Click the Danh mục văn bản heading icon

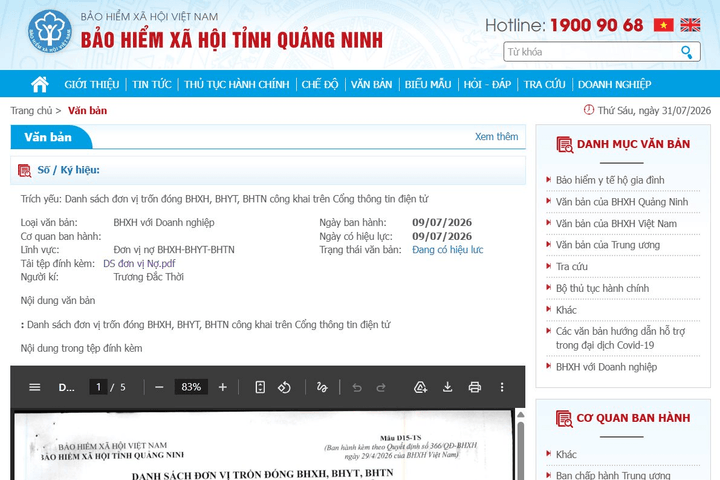coord(564,145)
